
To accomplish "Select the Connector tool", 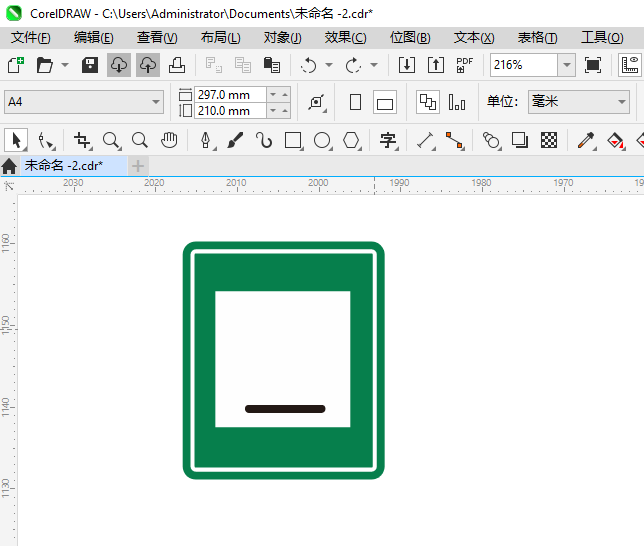I will point(455,141).
